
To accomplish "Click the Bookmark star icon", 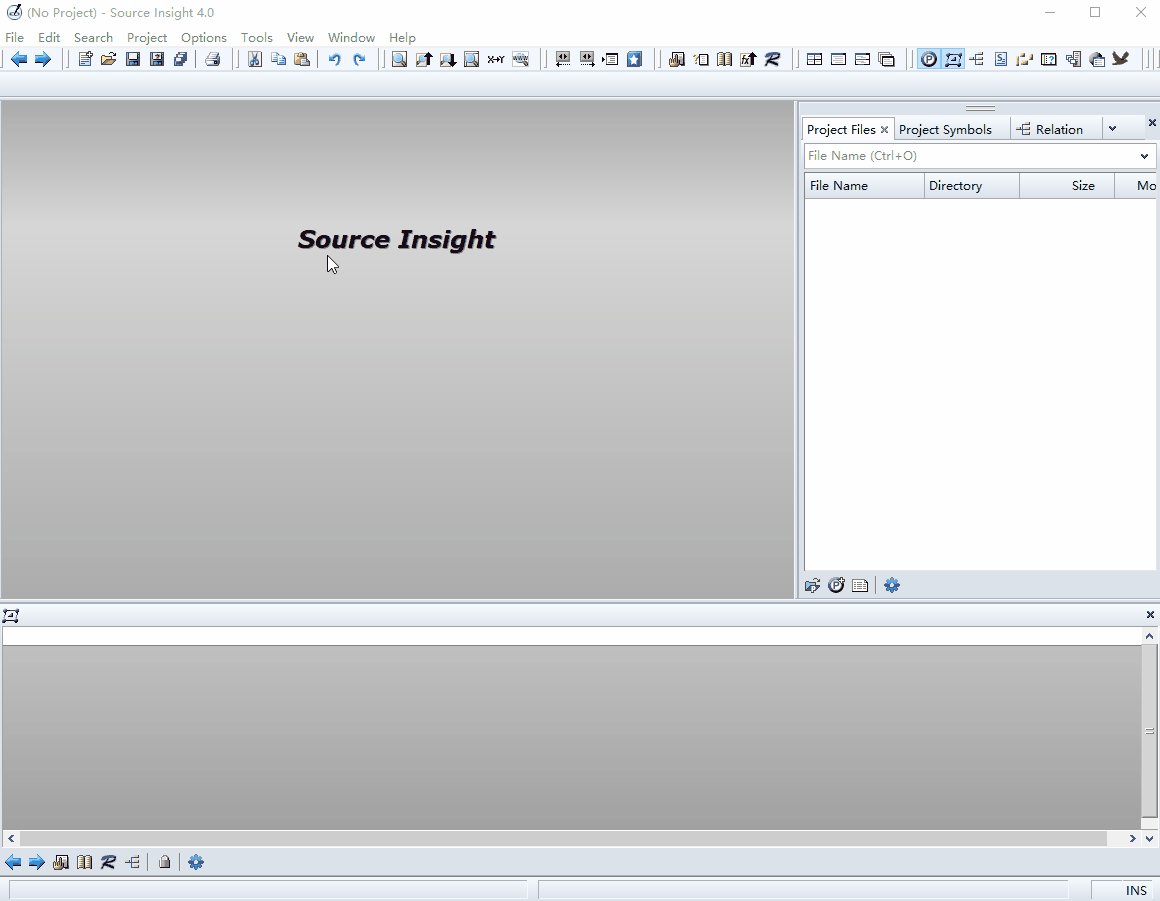I will point(634,59).
